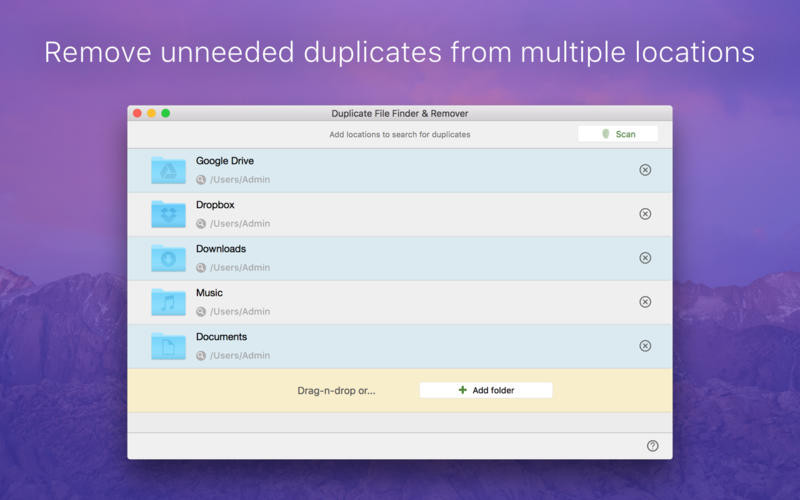This screenshot has height=500, width=800.
Task: Minimize window using yellow button
Action: (152, 113)
